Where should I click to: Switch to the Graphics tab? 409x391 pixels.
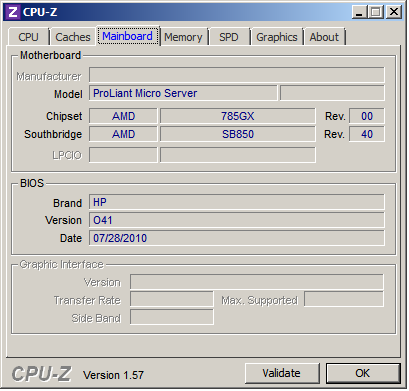(277, 37)
